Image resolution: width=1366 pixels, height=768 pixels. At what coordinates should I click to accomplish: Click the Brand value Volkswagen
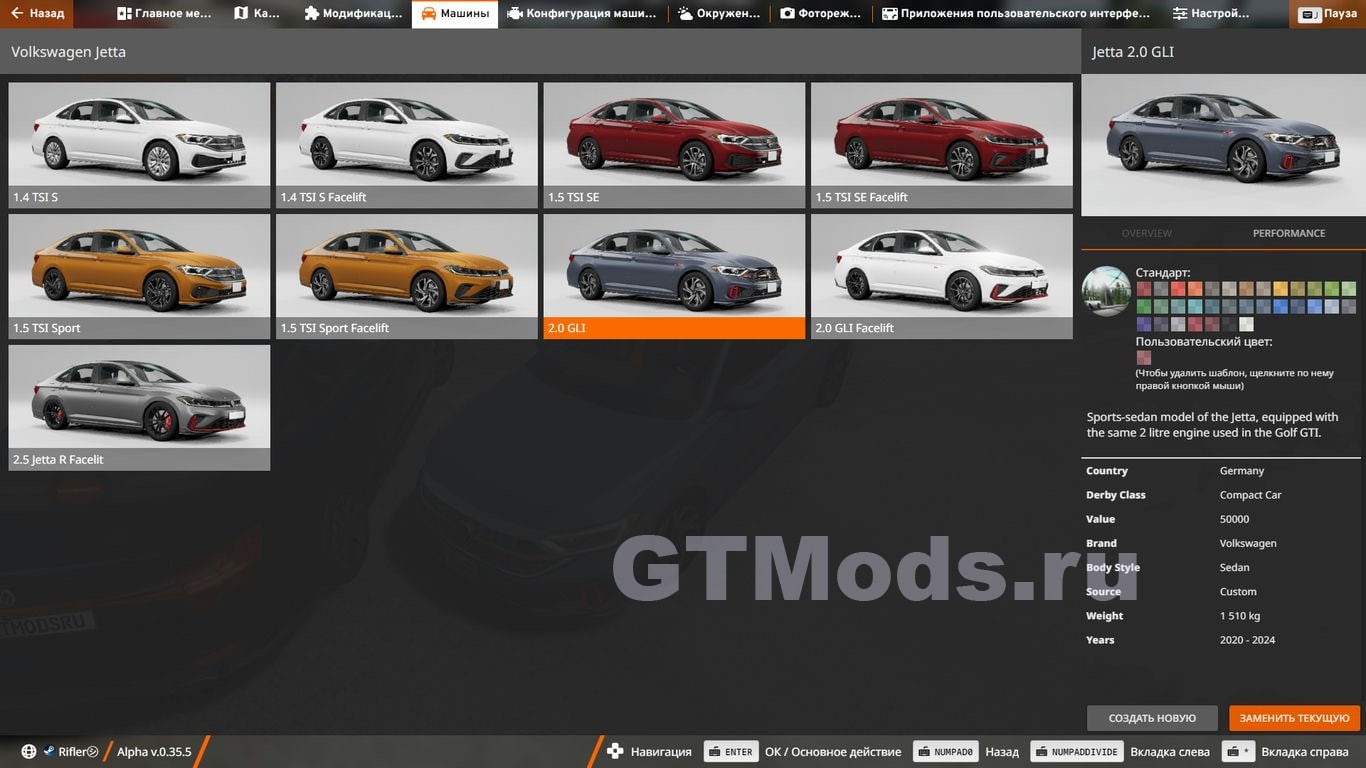click(x=1248, y=543)
